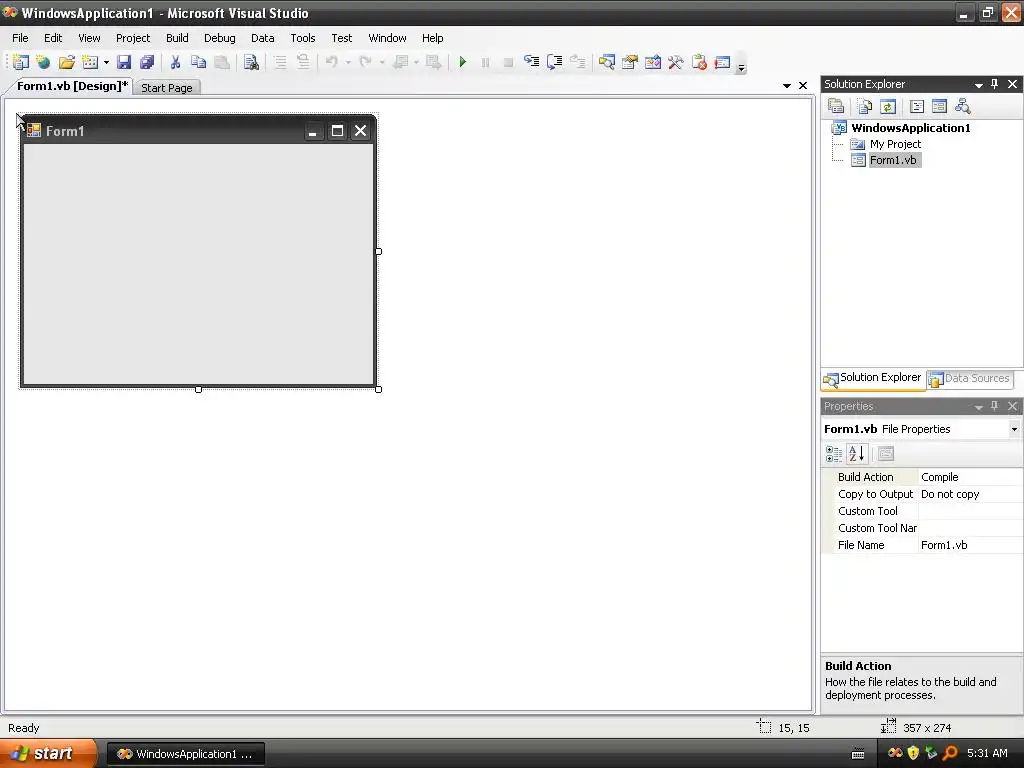Toggle auto-hide pin on Solution Explorer
The image size is (1024, 768).
(995, 84)
